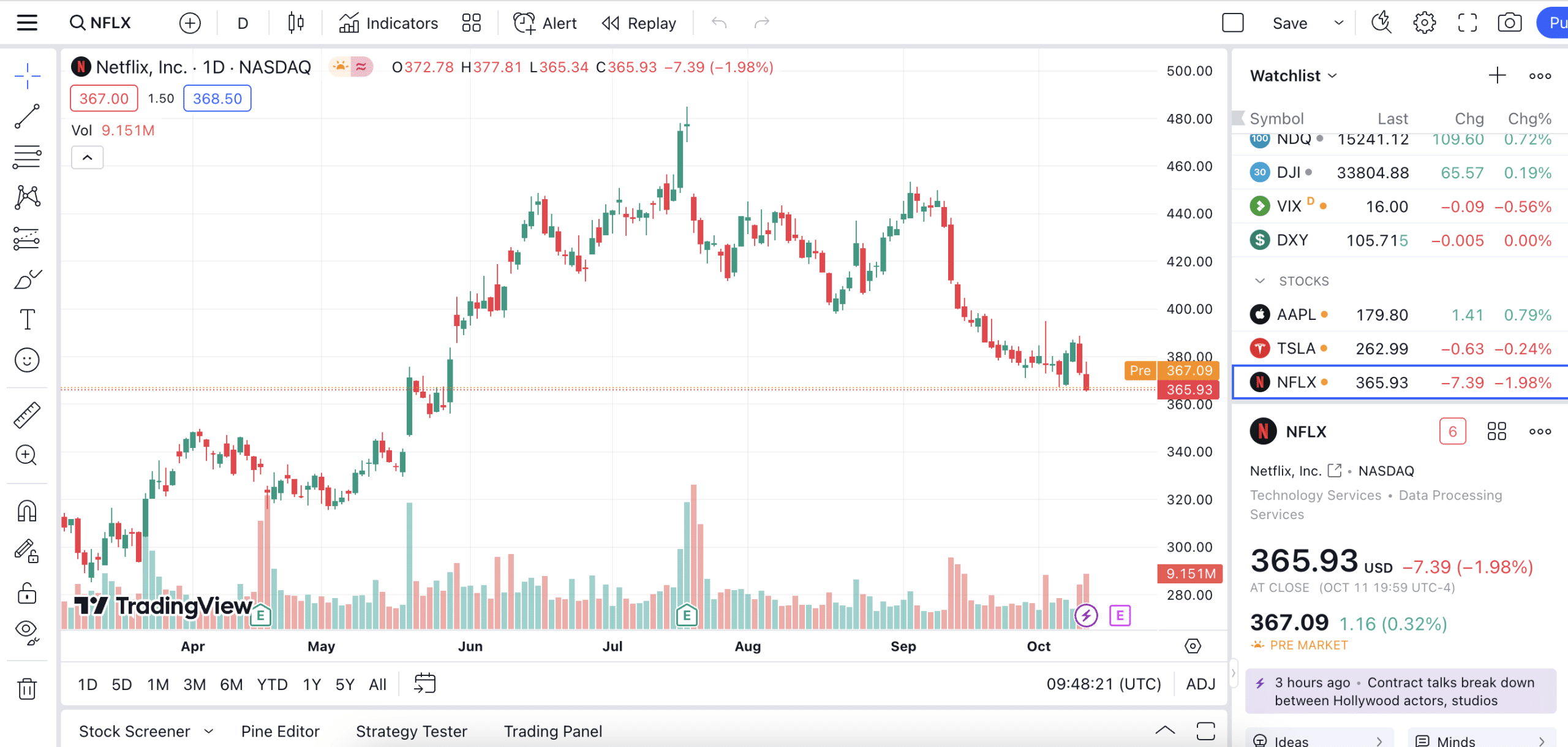The image size is (1568, 747).
Task: Add a symbol to the Watchlist
Action: click(1497, 76)
